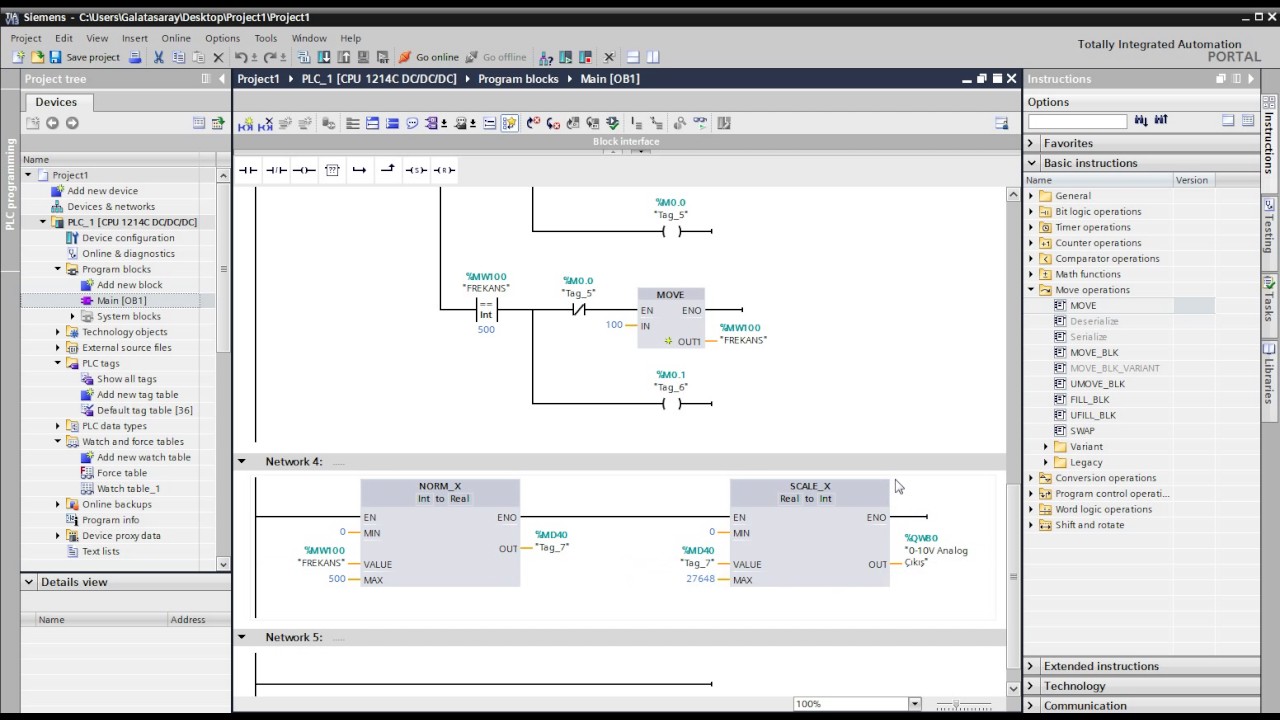Screen dimensions: 1280x720
Task: Click the open branch icon
Action: click(x=359, y=170)
